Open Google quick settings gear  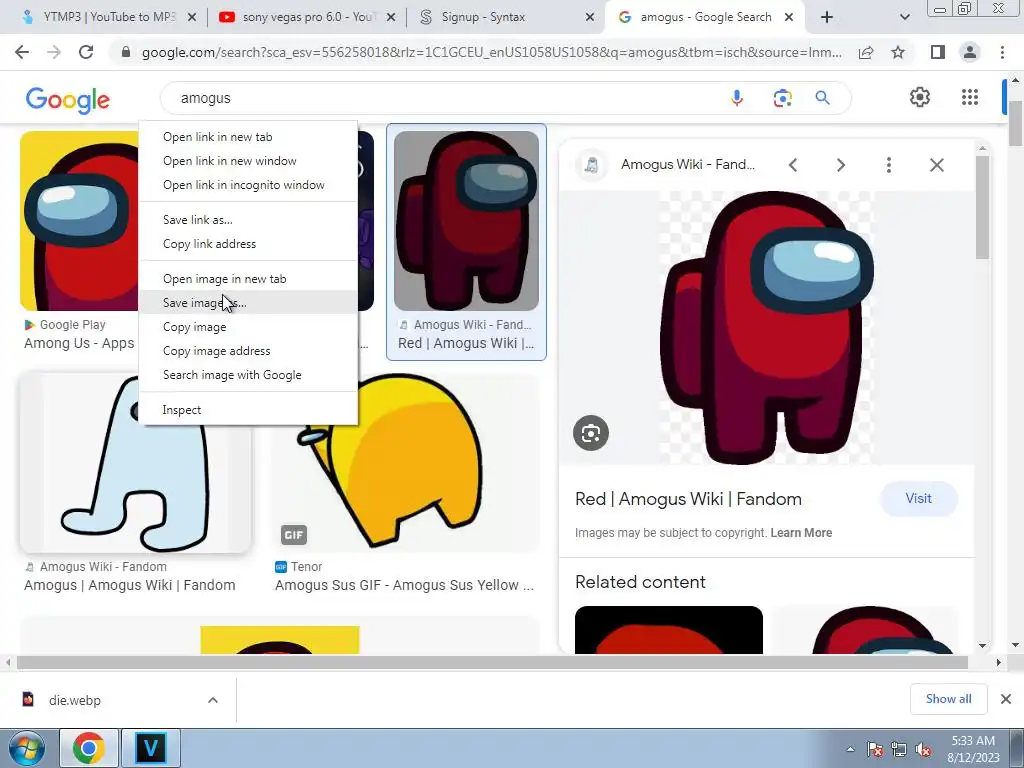point(920,97)
